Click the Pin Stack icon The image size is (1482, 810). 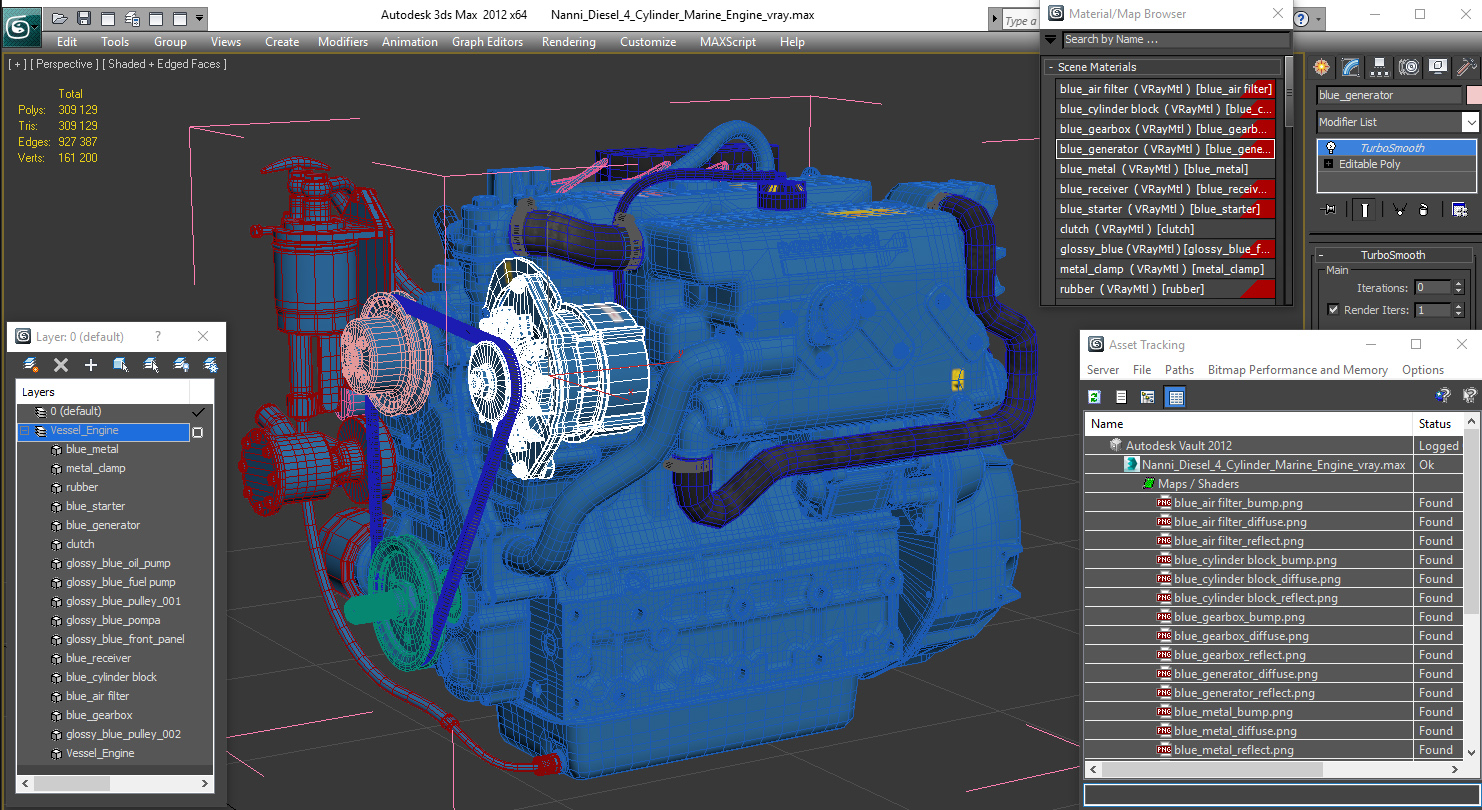1329,209
